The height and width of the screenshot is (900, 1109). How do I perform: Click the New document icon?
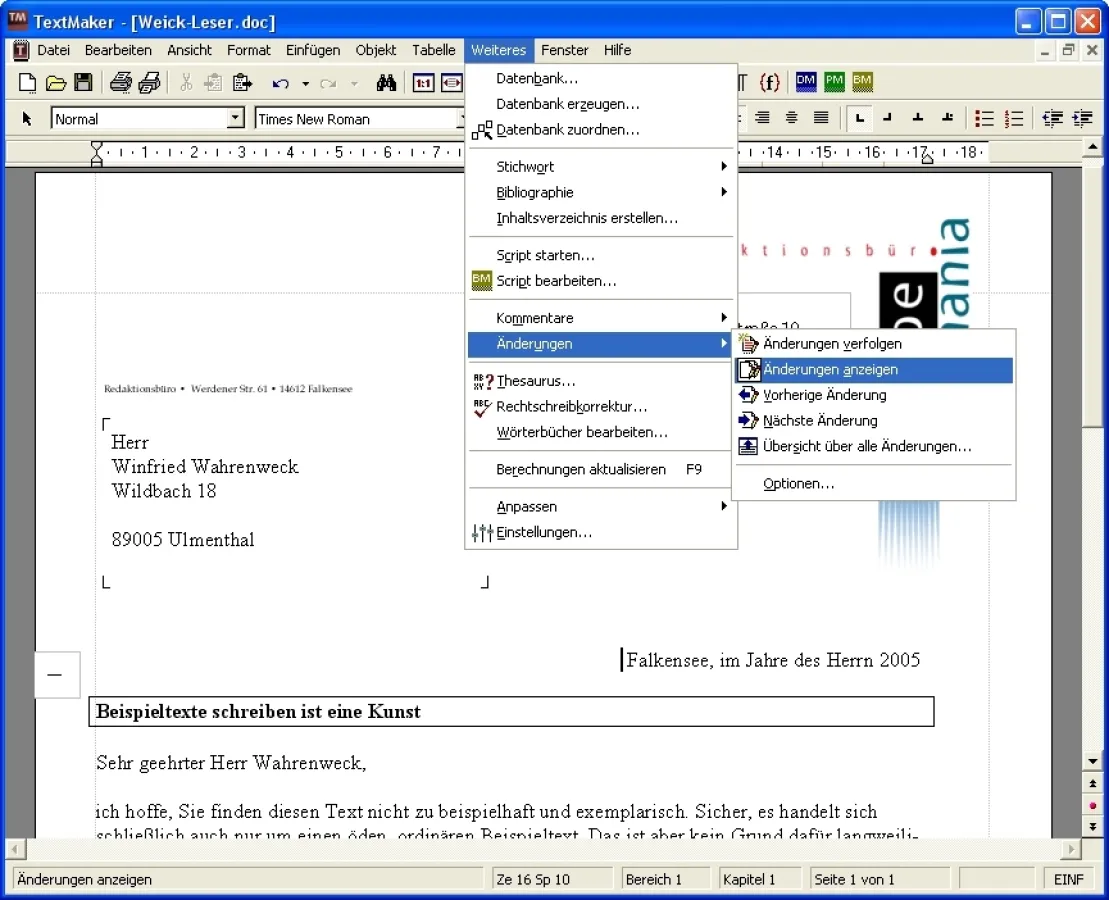pos(28,83)
